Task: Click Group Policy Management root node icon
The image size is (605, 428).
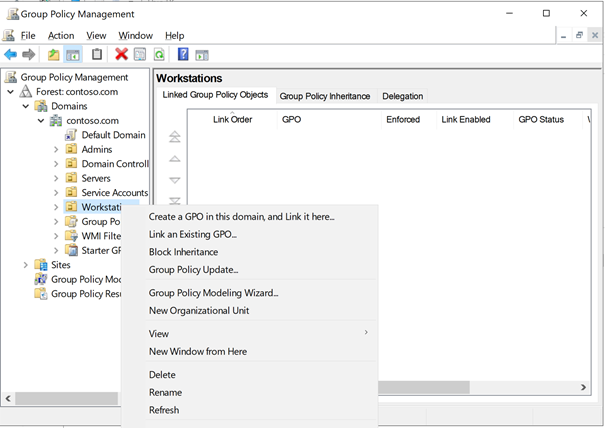Action: (11, 77)
